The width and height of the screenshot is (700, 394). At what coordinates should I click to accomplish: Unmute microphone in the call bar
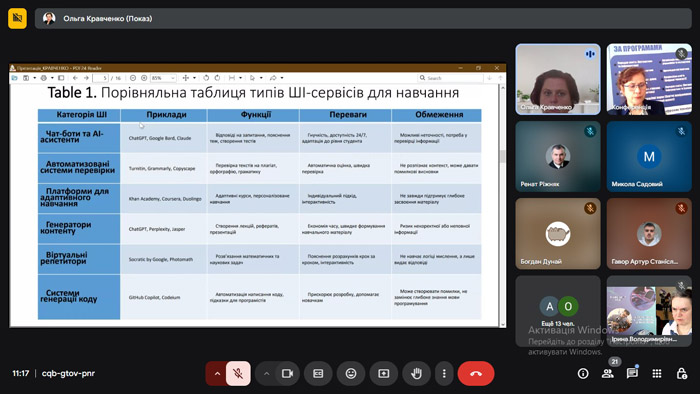[x=238, y=373]
